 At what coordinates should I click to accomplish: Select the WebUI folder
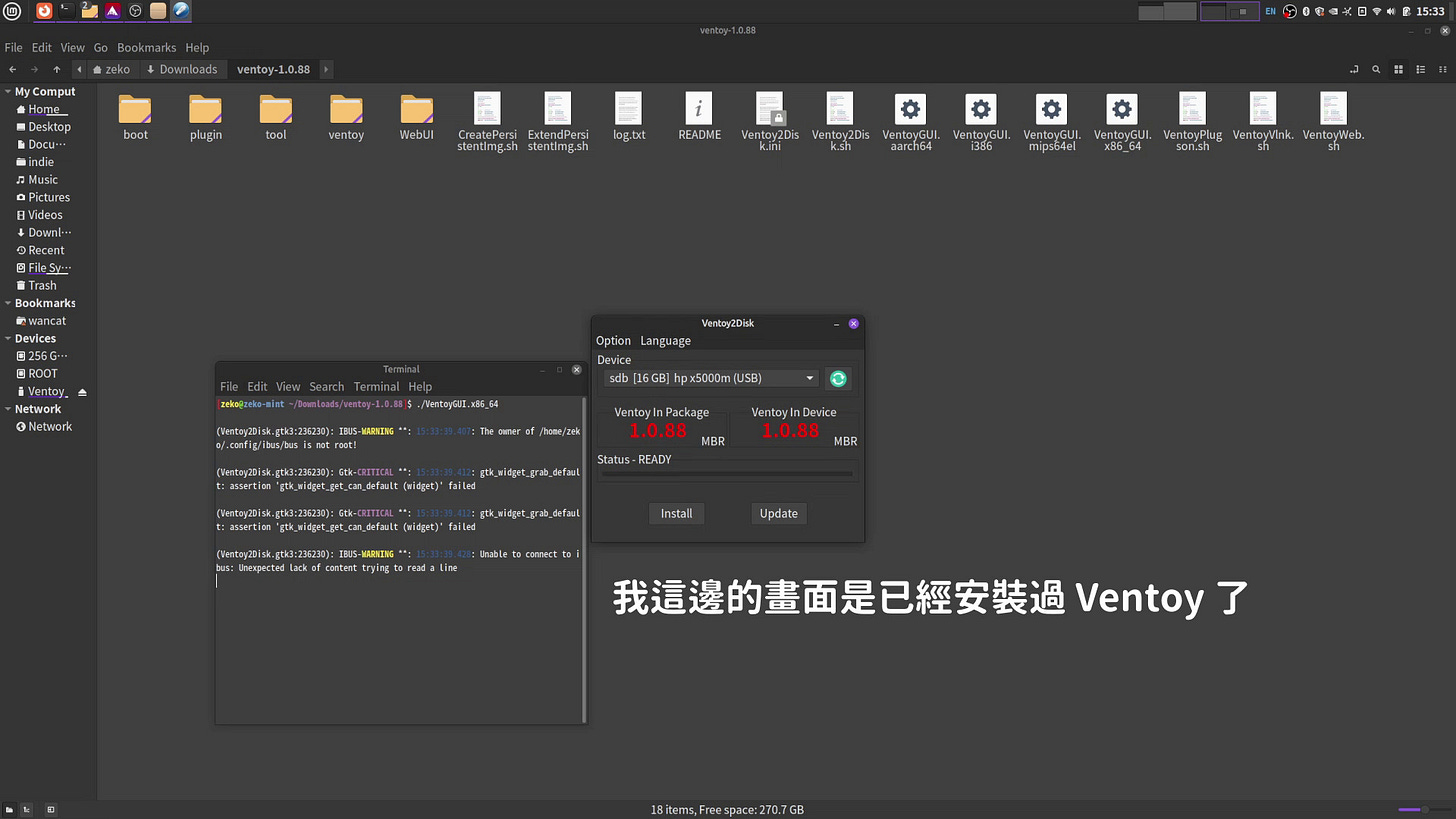pyautogui.click(x=417, y=117)
